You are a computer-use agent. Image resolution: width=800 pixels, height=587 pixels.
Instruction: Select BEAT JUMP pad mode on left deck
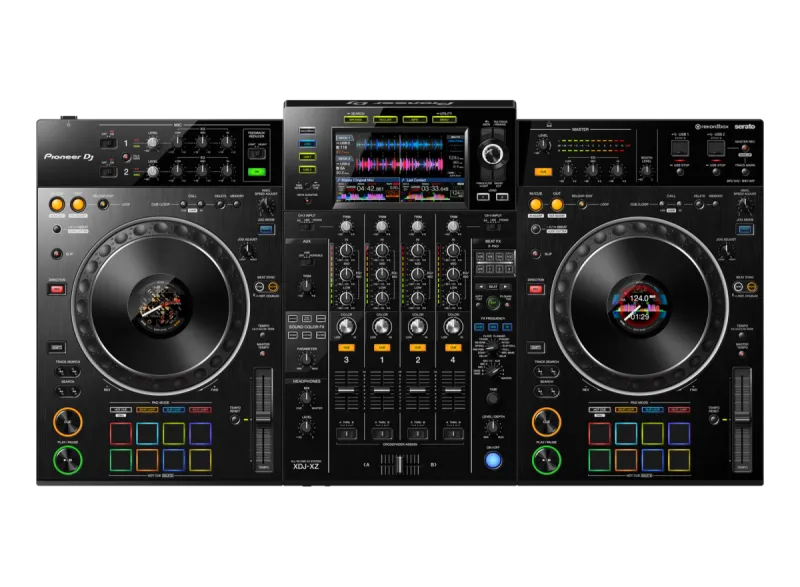pyautogui.click(x=200, y=410)
